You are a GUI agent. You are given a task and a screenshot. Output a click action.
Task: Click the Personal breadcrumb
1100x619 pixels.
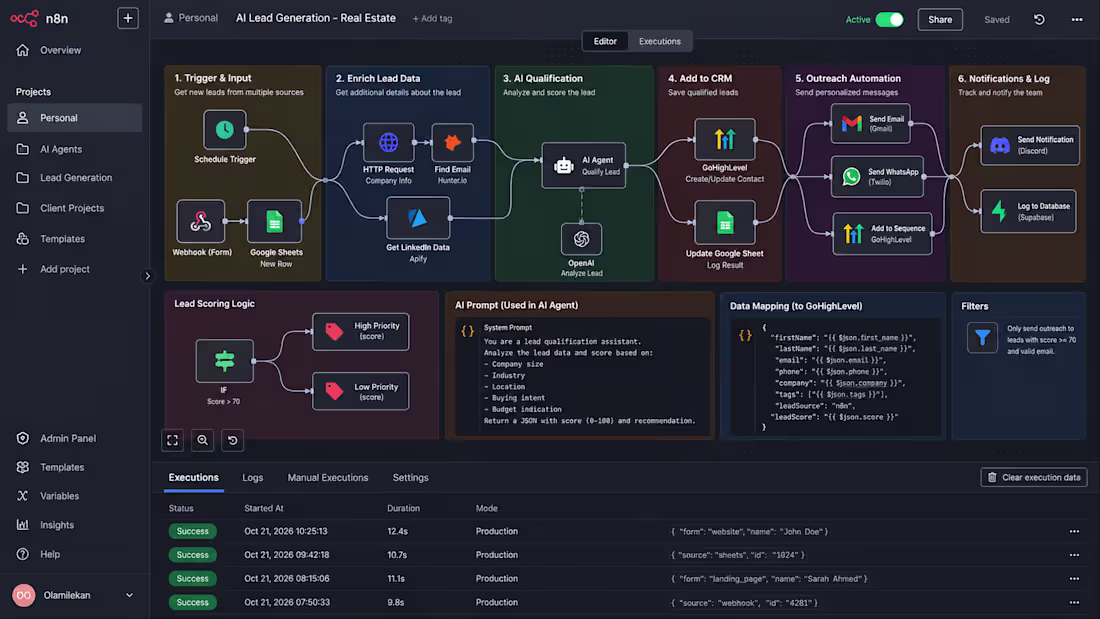191,18
